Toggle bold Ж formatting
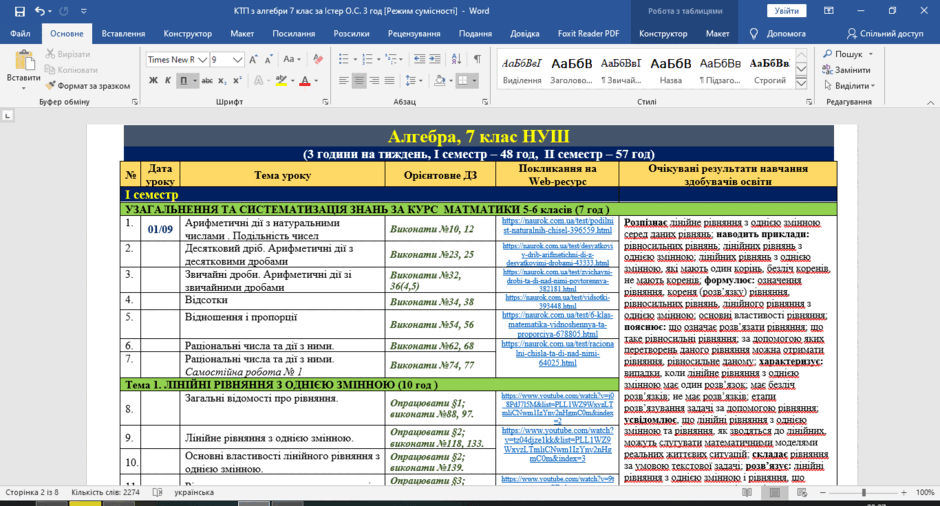 click(153, 80)
